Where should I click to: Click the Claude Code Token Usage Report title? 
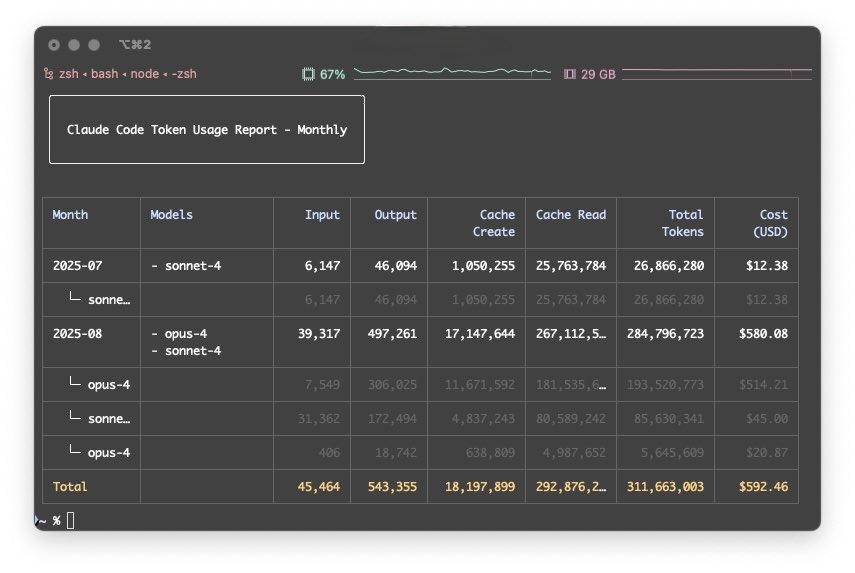pyautogui.click(x=207, y=130)
